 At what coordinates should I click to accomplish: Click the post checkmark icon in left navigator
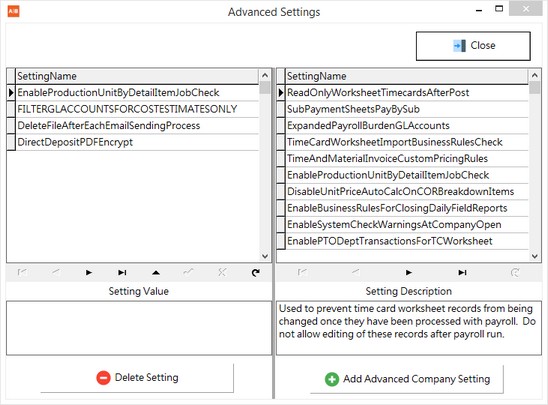189,272
